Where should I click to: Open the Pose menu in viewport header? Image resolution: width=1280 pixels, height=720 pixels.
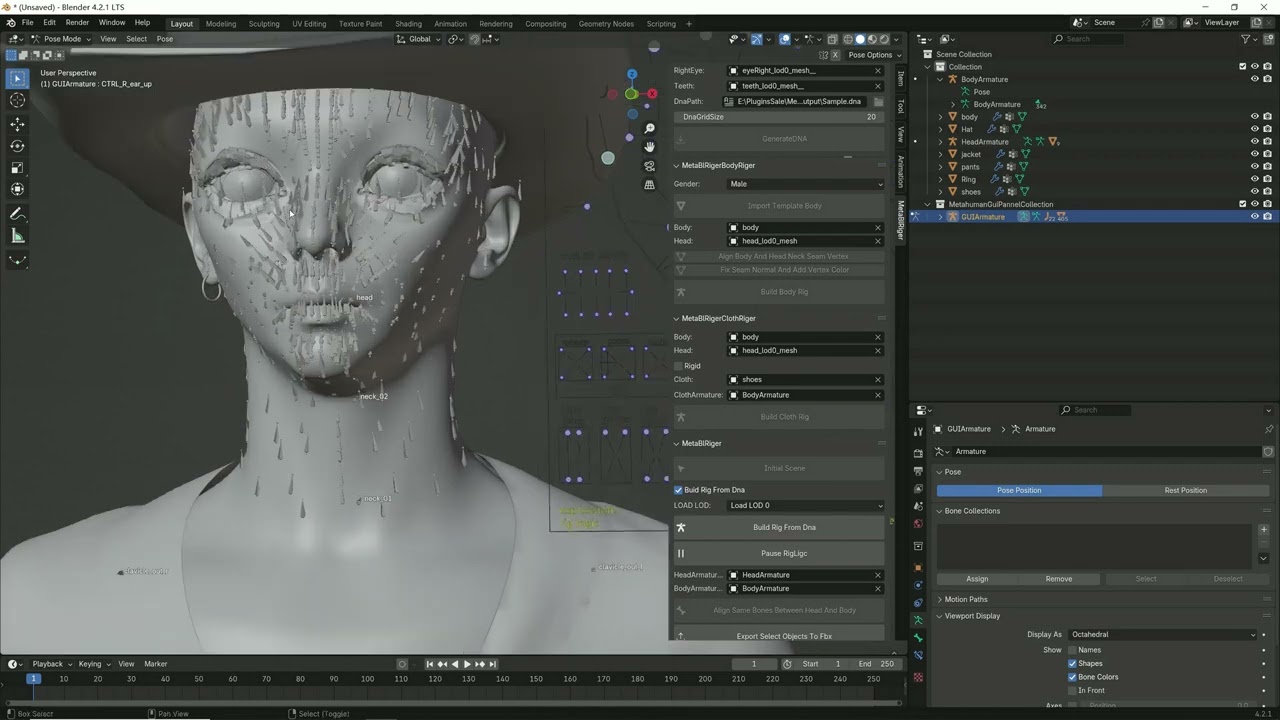click(165, 39)
